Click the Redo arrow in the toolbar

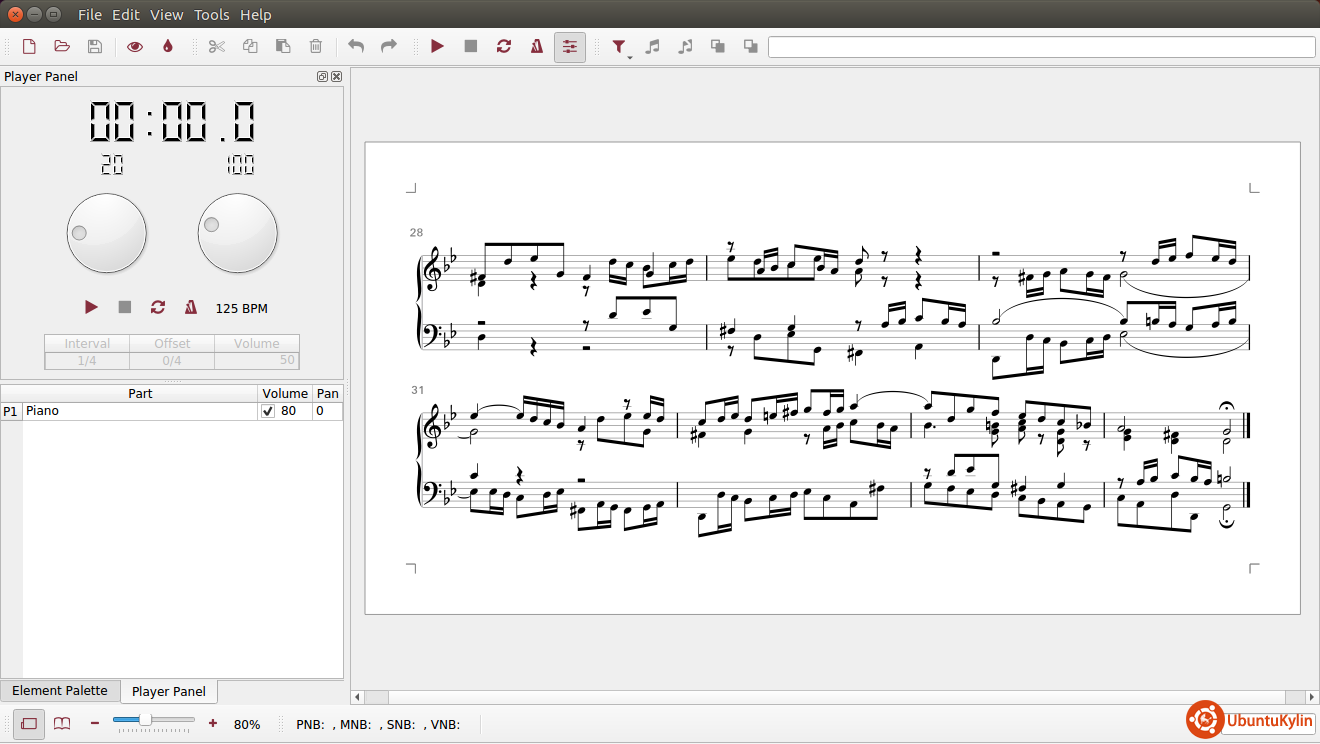coord(389,46)
